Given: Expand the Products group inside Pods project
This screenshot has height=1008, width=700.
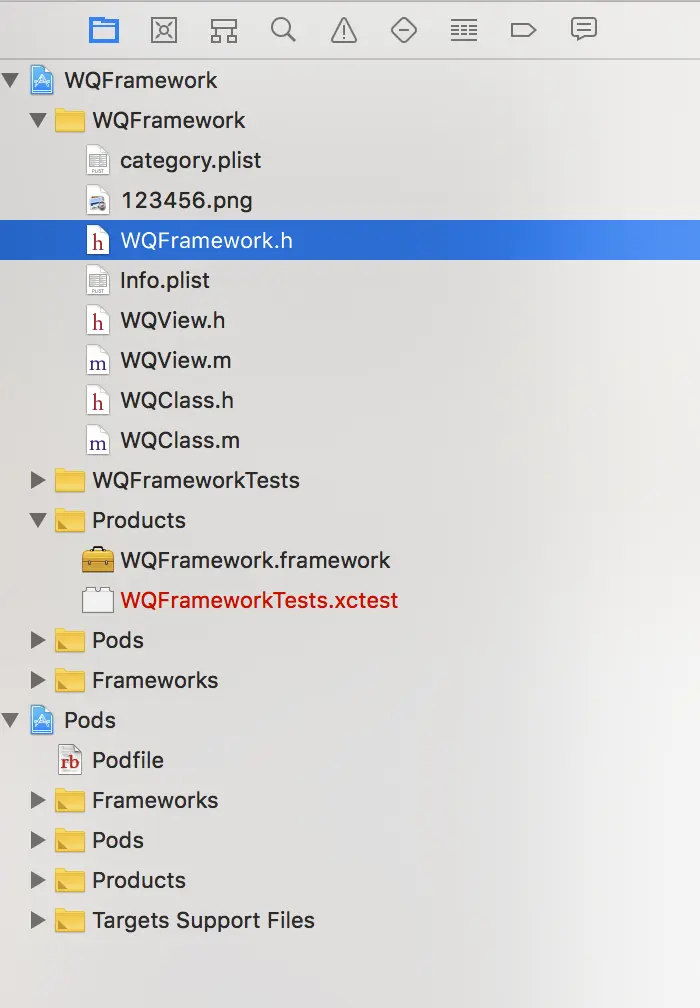Looking at the screenshot, I should pyautogui.click(x=39, y=880).
